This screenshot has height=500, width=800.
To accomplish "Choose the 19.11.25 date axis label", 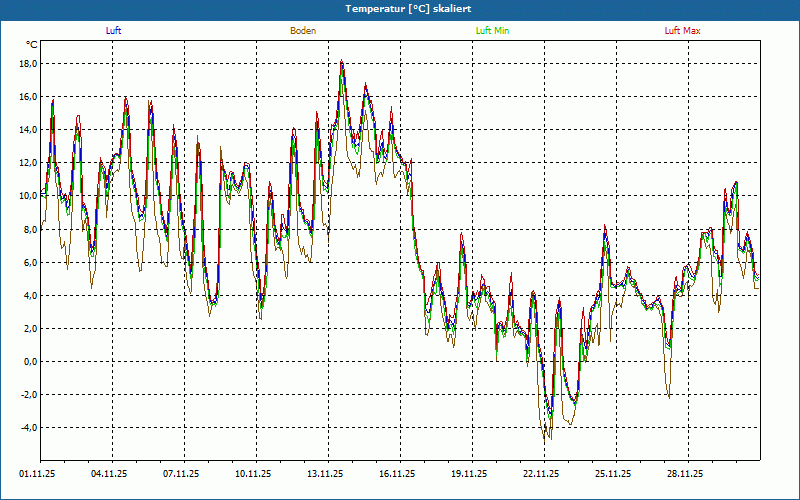I will pos(469,474).
